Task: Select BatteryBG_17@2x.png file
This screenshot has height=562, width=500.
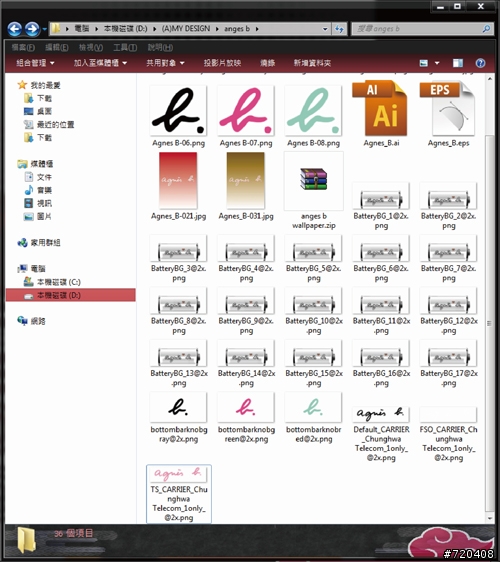Action: point(448,363)
